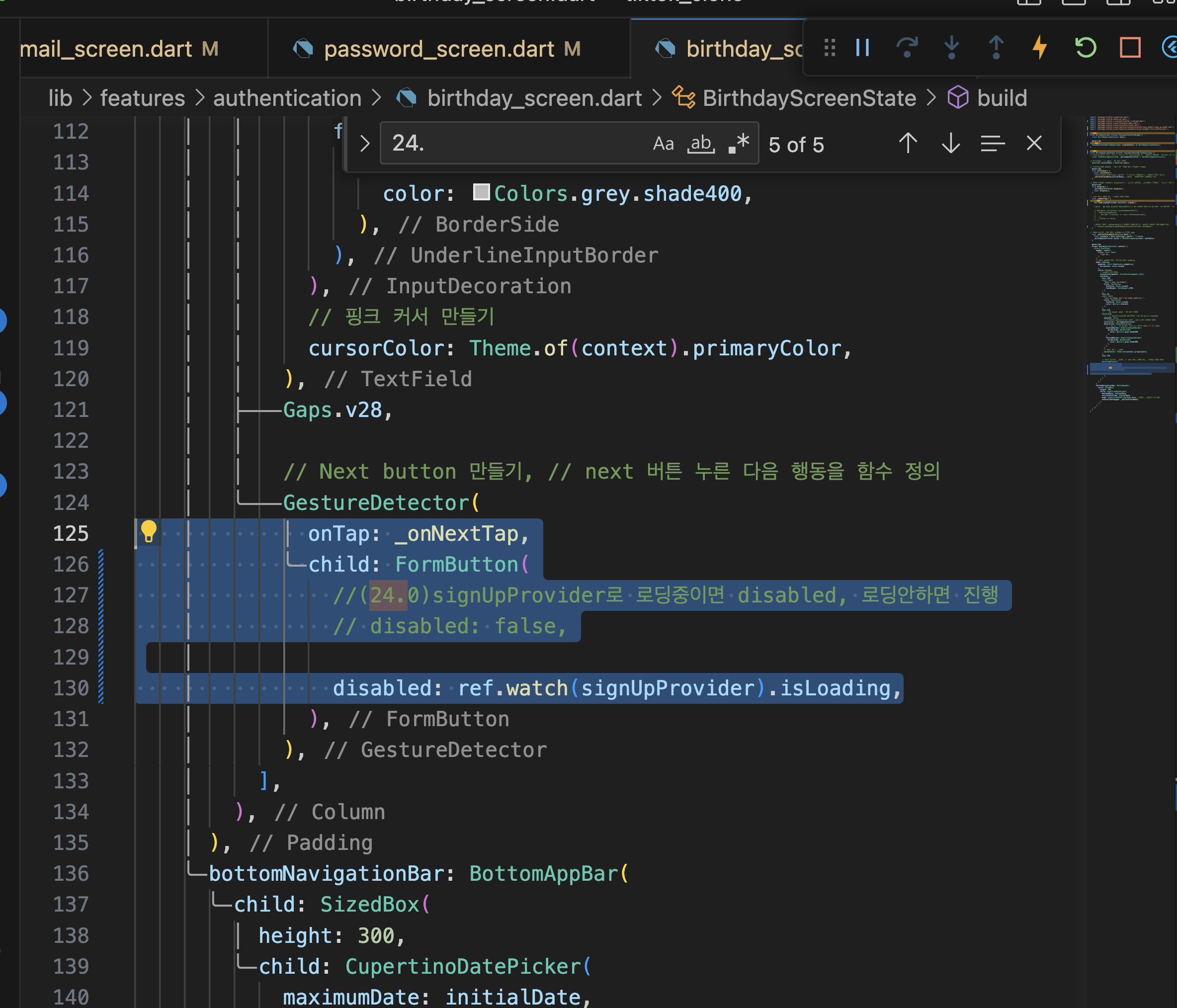Pause the debug session
The height and width of the screenshot is (1008, 1177).
862,48
